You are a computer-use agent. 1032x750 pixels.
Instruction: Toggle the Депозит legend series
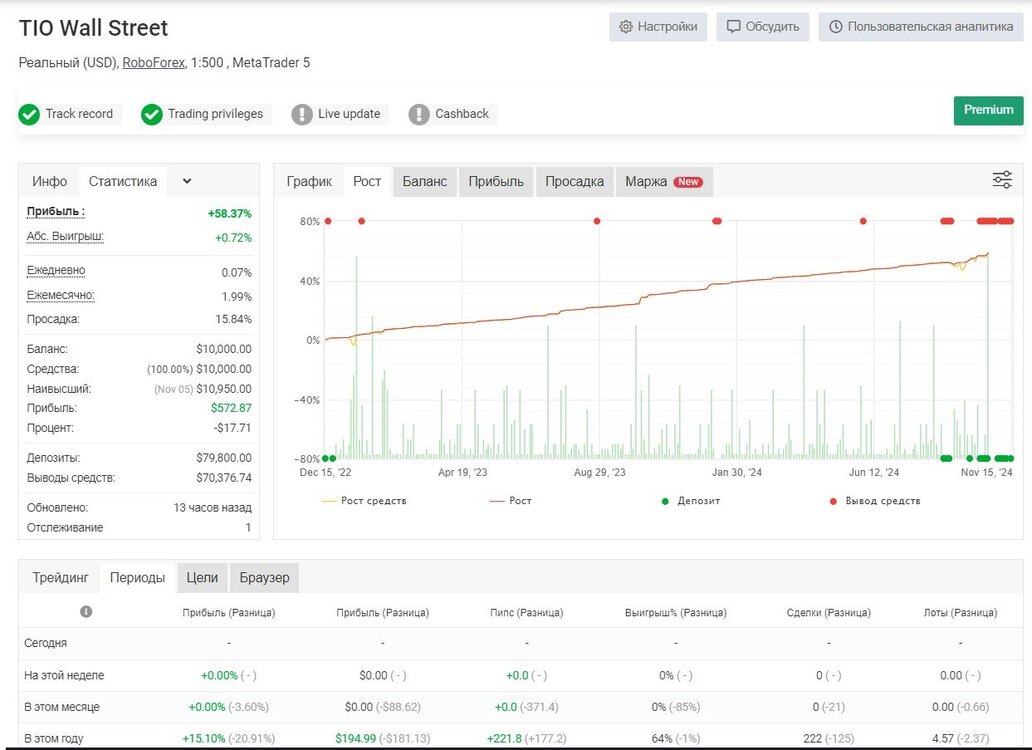pos(690,501)
